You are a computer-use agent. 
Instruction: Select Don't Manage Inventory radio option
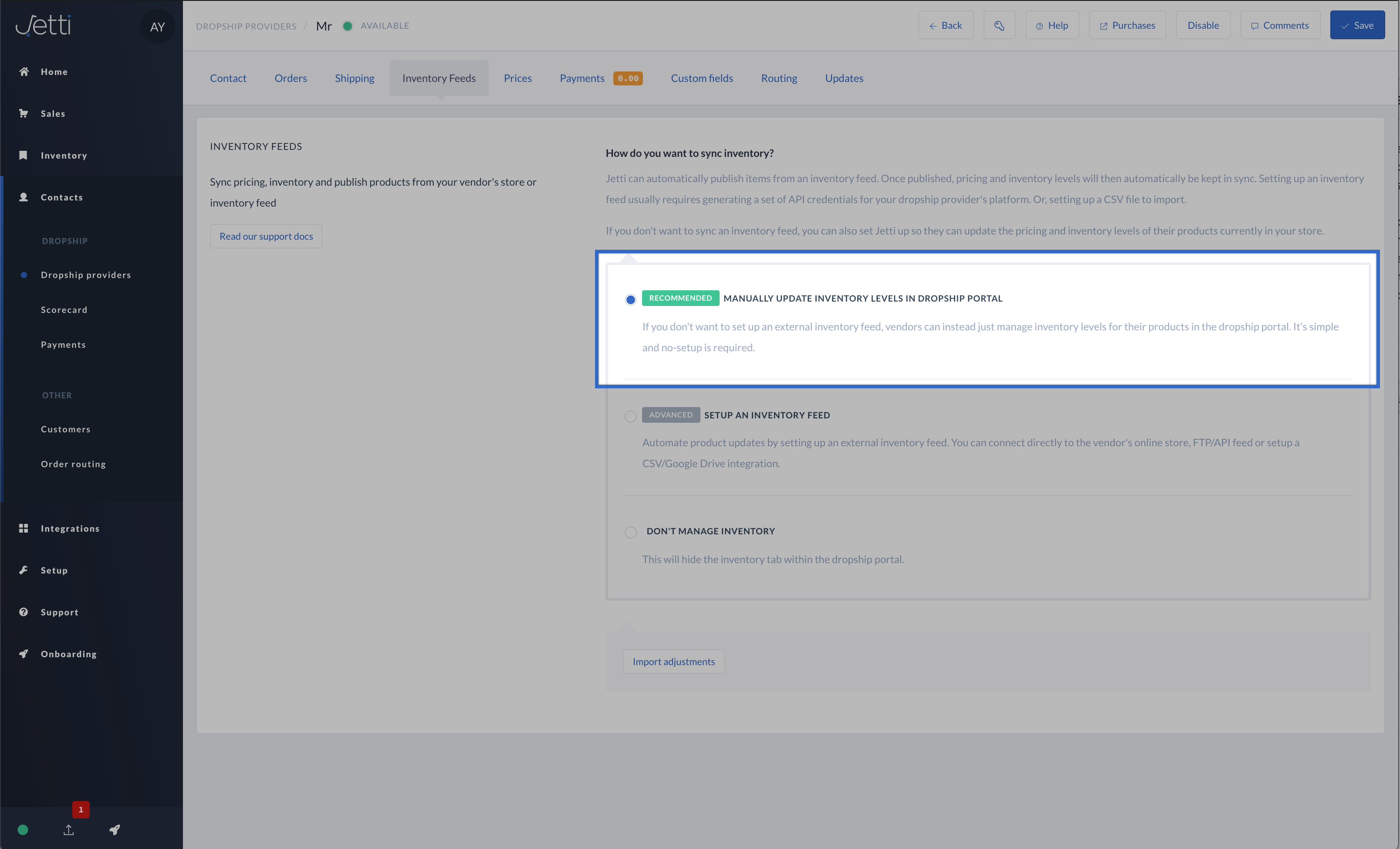tap(630, 532)
